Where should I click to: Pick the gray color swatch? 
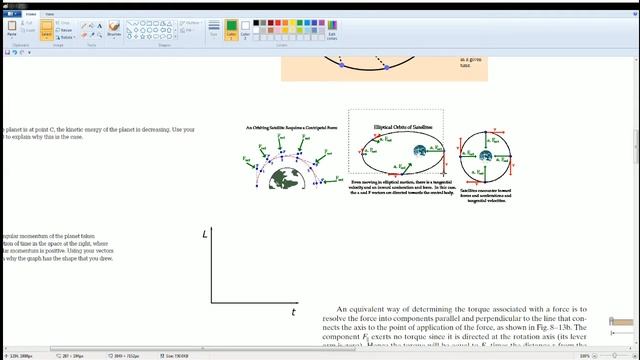click(263, 22)
